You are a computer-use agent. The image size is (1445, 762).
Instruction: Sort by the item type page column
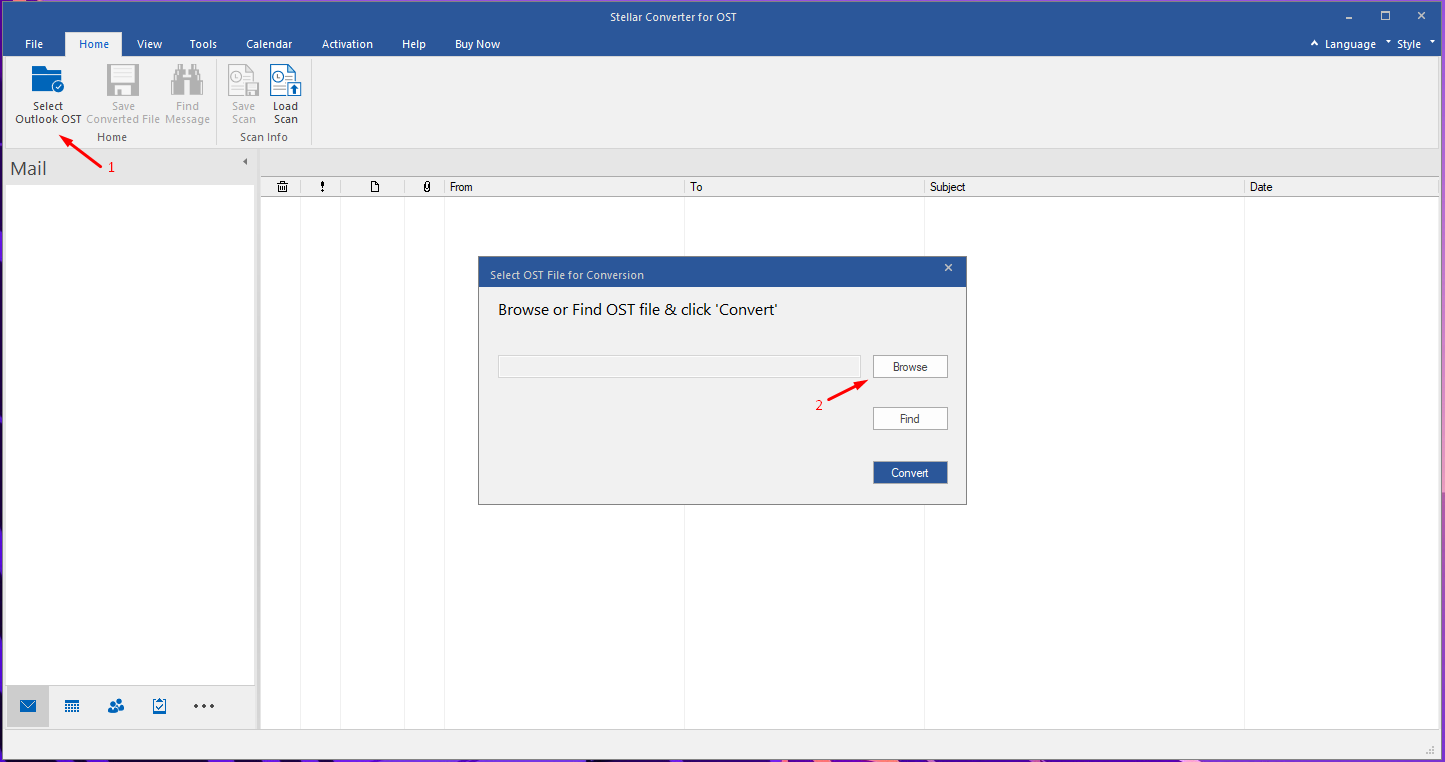[375, 187]
